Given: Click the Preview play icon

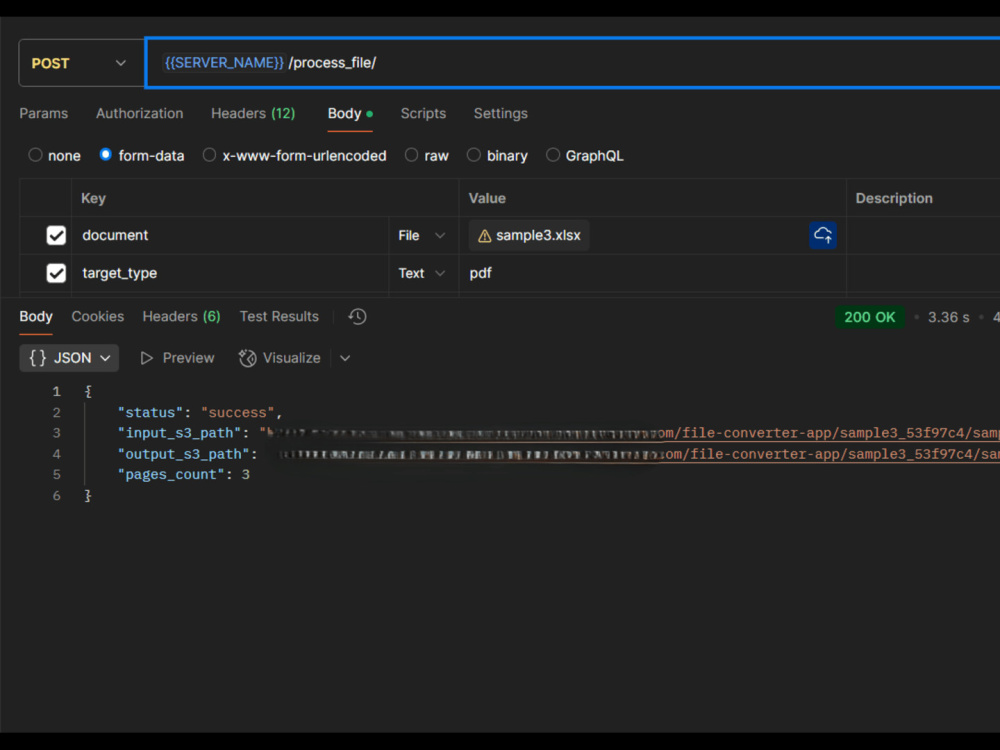Looking at the screenshot, I should 147,358.
